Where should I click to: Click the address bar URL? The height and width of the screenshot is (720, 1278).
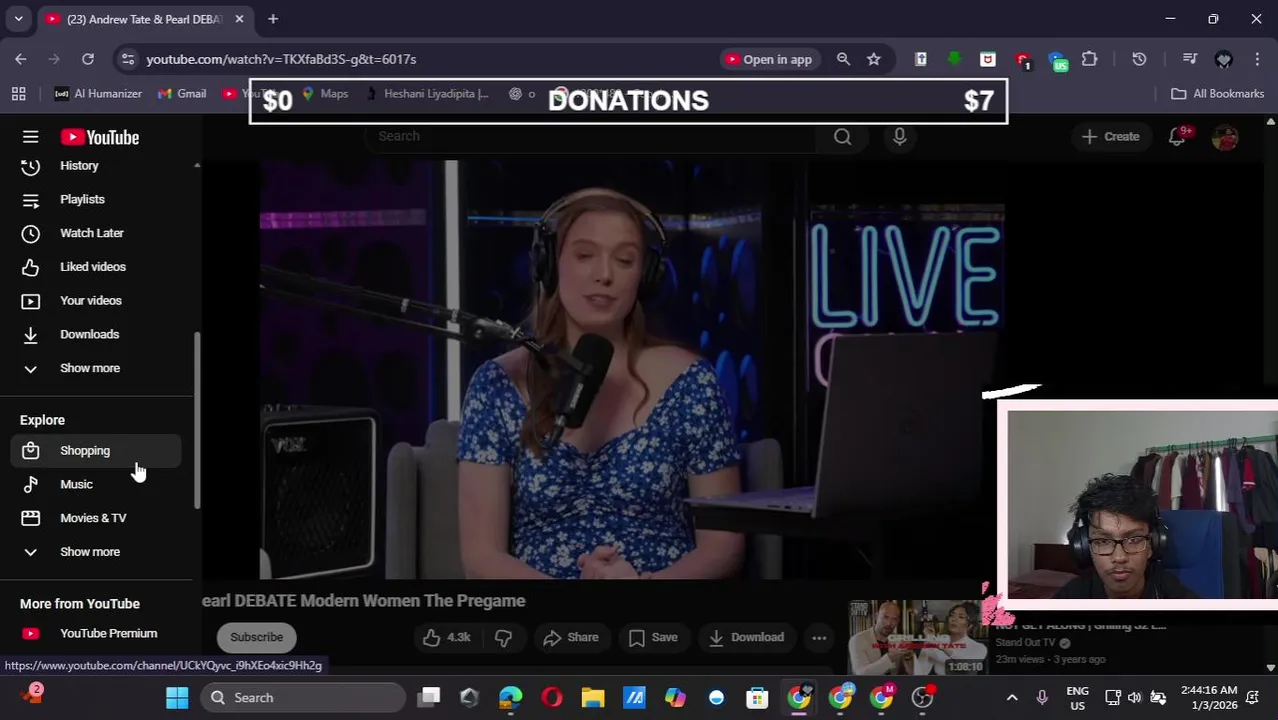coord(281,59)
